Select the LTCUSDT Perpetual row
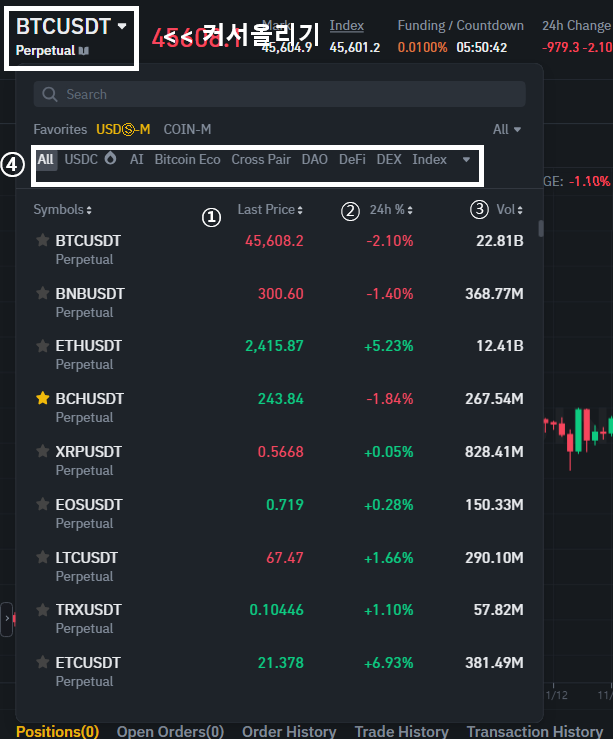Image resolution: width=613 pixels, height=739 pixels. 279,567
